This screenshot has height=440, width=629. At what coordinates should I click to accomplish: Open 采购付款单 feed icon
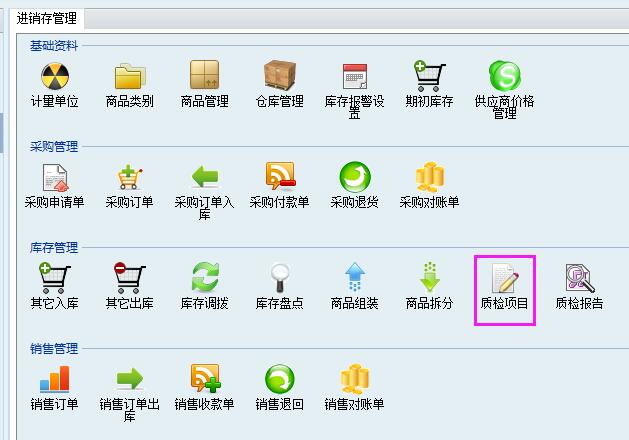pos(280,176)
